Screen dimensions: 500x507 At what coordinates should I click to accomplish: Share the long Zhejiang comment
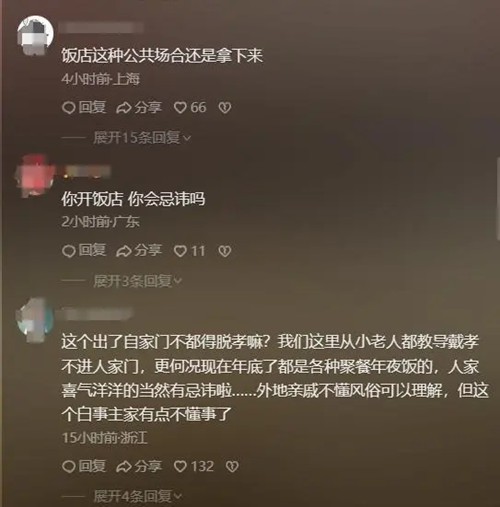coord(139,466)
